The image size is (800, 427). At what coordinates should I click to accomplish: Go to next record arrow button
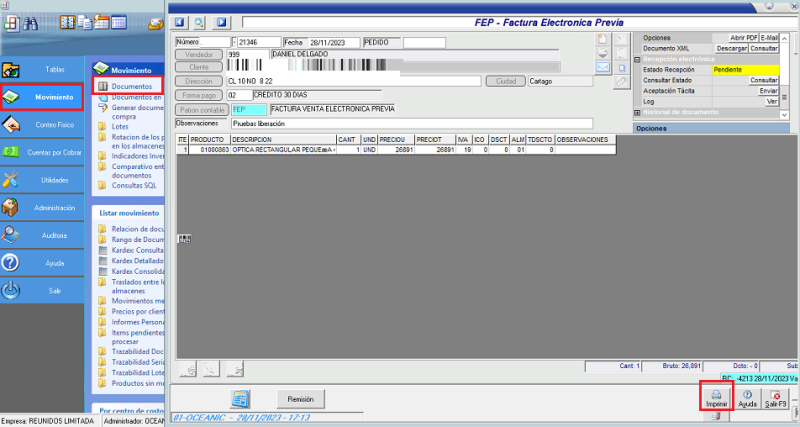(x=222, y=21)
